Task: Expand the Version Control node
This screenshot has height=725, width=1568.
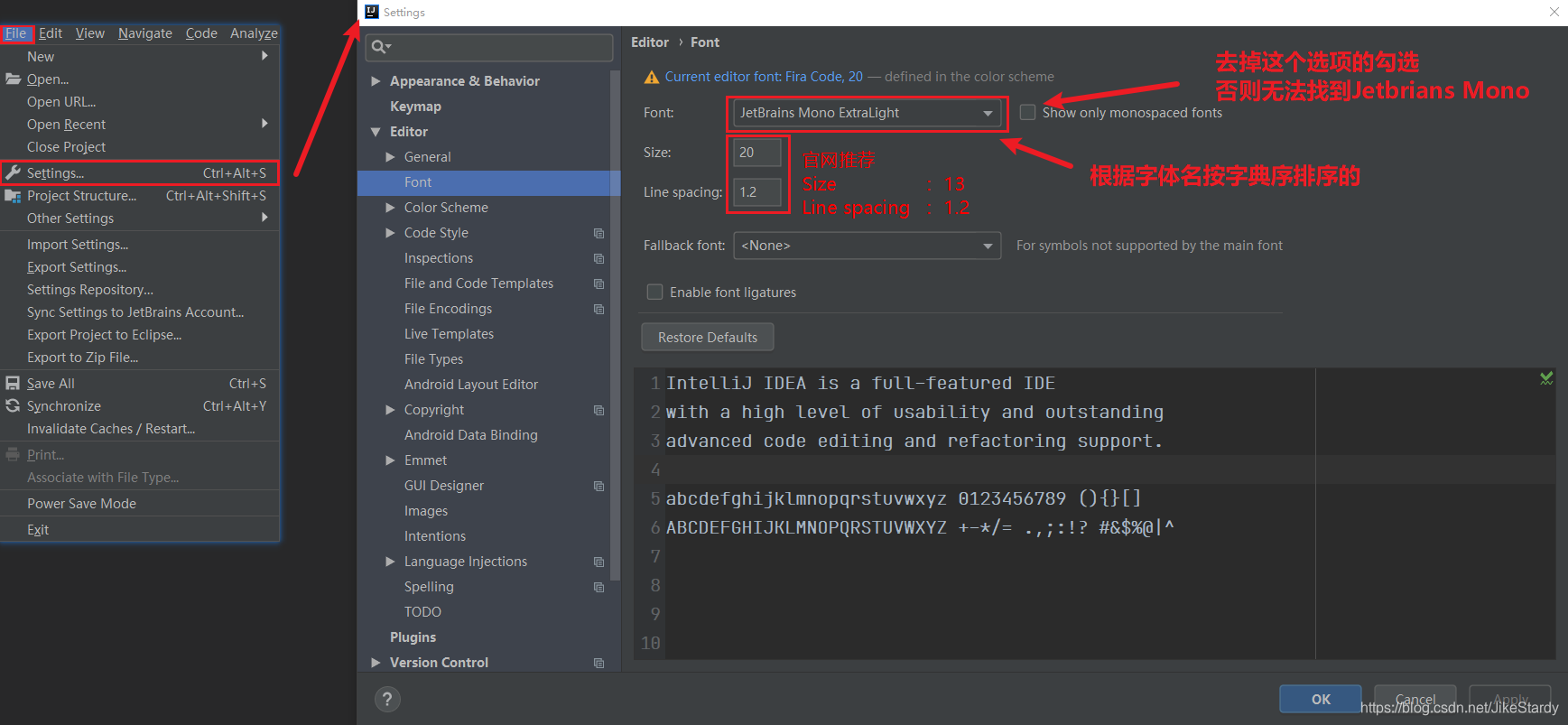Action: pos(376,663)
